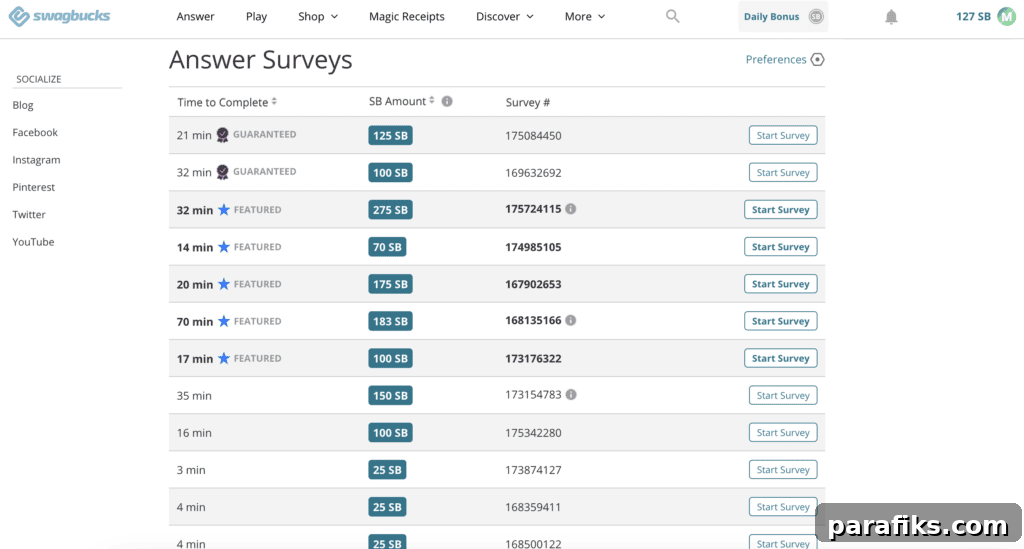Viewport: 1024px width, 549px height.
Task: Click the Answer Surveys heading
Action: 261,61
